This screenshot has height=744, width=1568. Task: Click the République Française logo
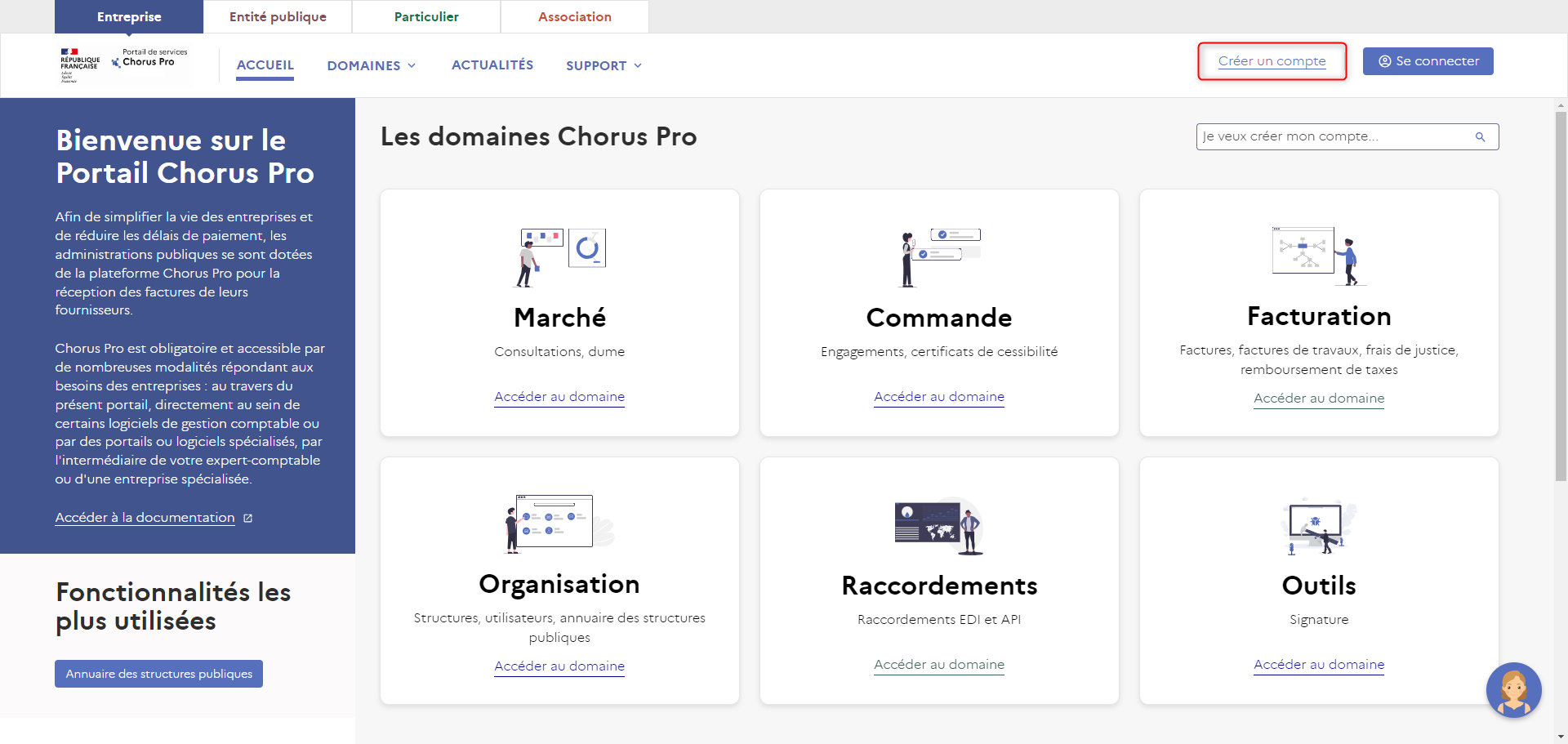tap(80, 65)
